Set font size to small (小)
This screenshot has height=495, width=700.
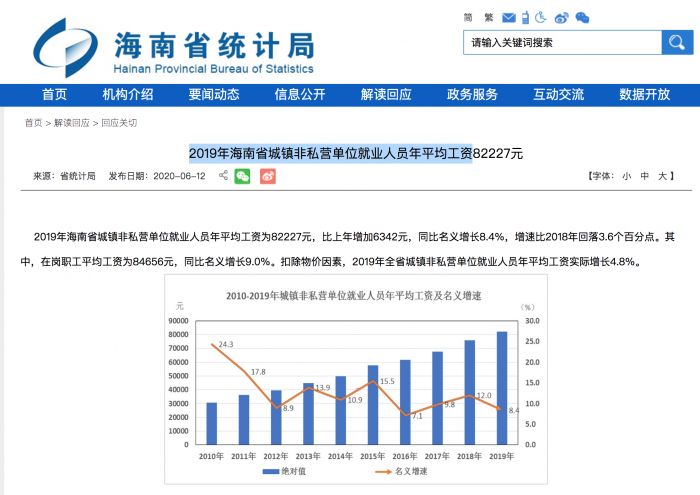tap(626, 176)
